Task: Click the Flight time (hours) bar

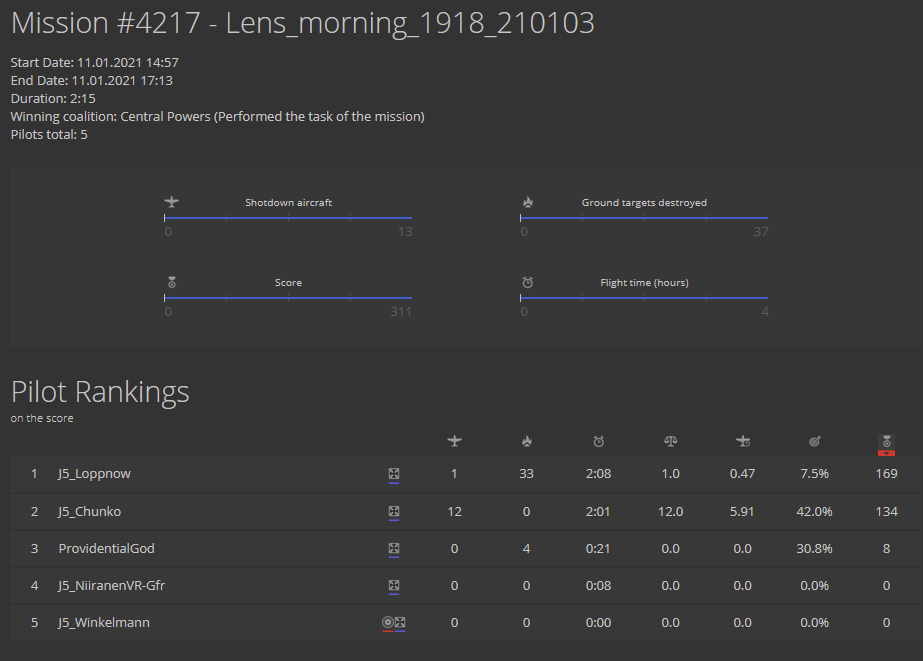Action: 644,297
